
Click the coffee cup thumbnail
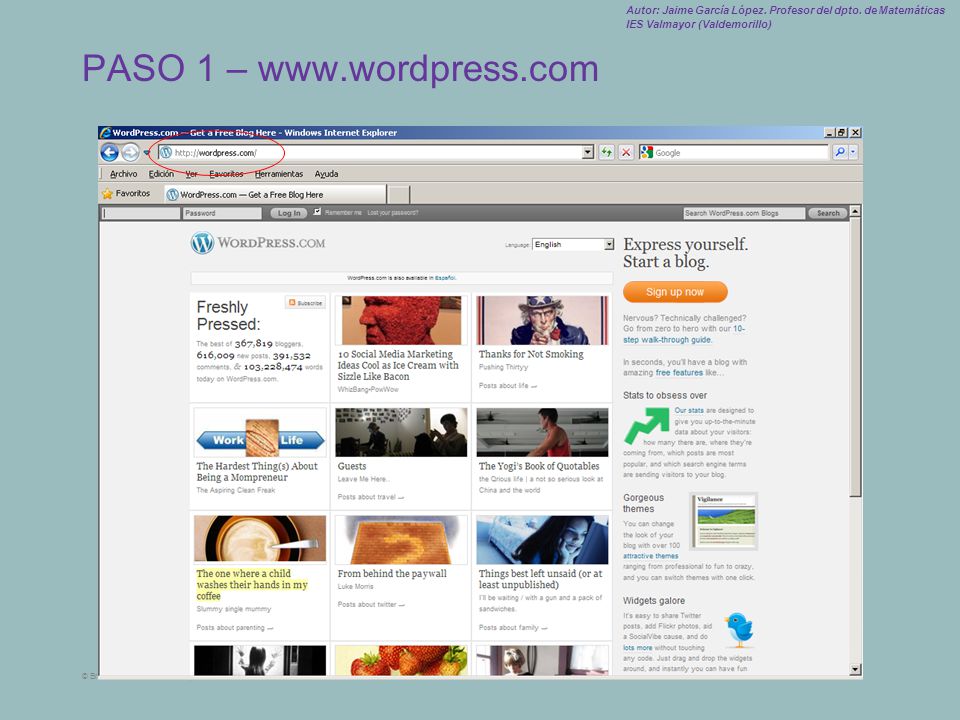[x=260, y=539]
